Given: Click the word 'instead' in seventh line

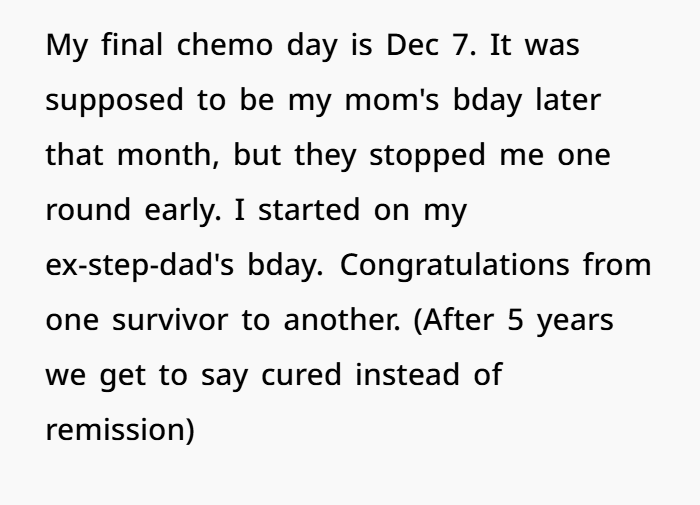Looking at the screenshot, I should tap(408, 374).
